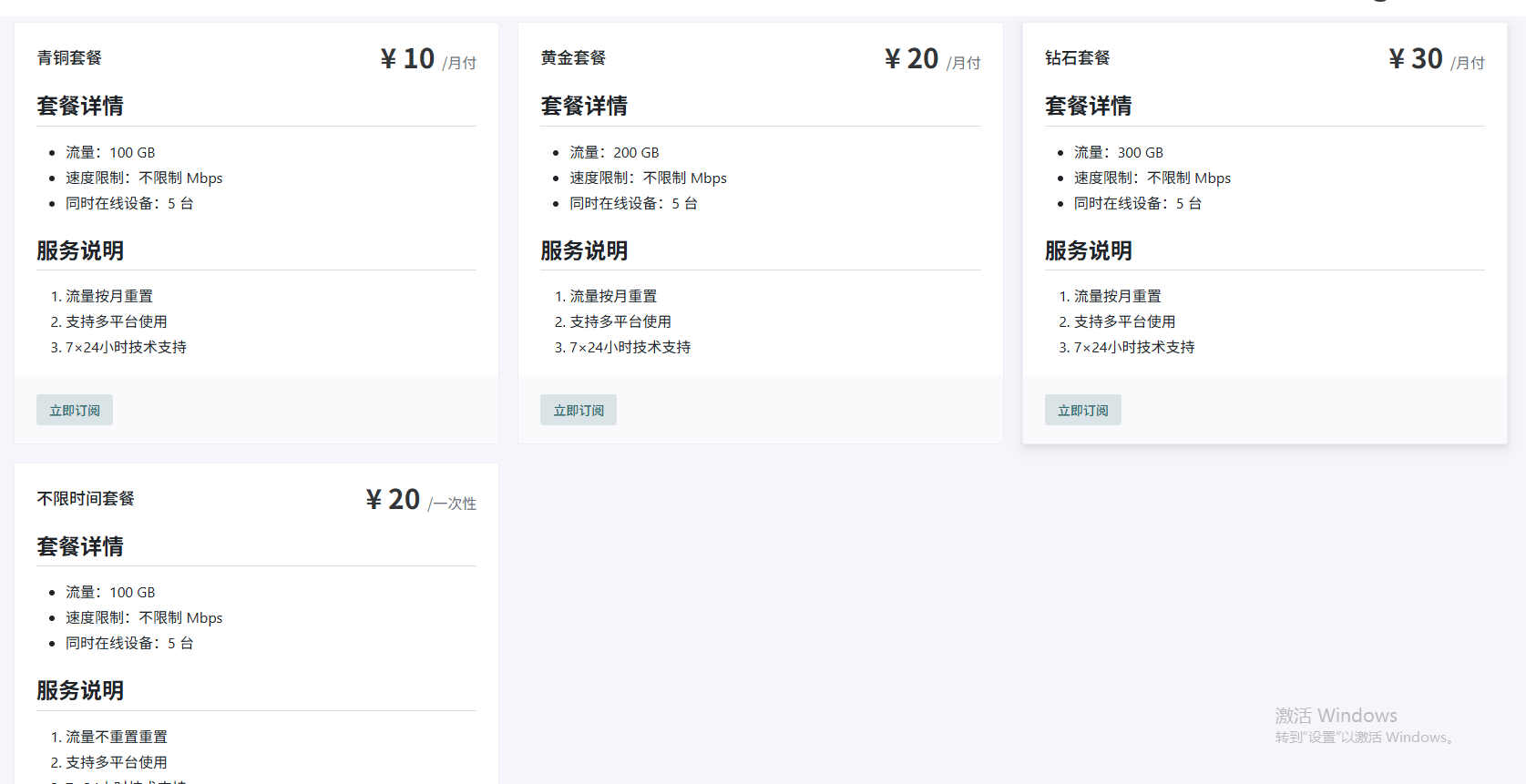Click the 钻石套餐 plan title

point(1077,58)
